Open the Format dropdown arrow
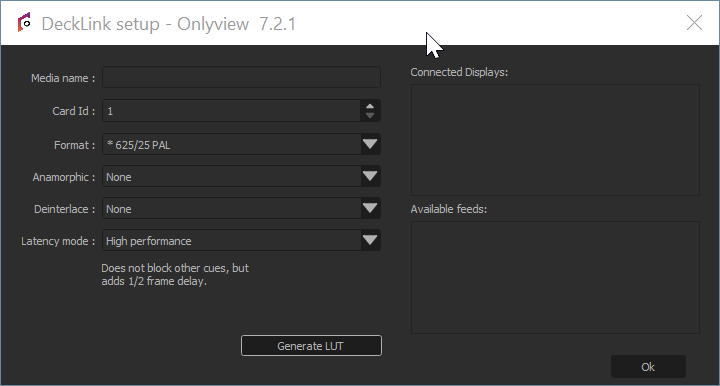The image size is (720, 386). point(370,144)
